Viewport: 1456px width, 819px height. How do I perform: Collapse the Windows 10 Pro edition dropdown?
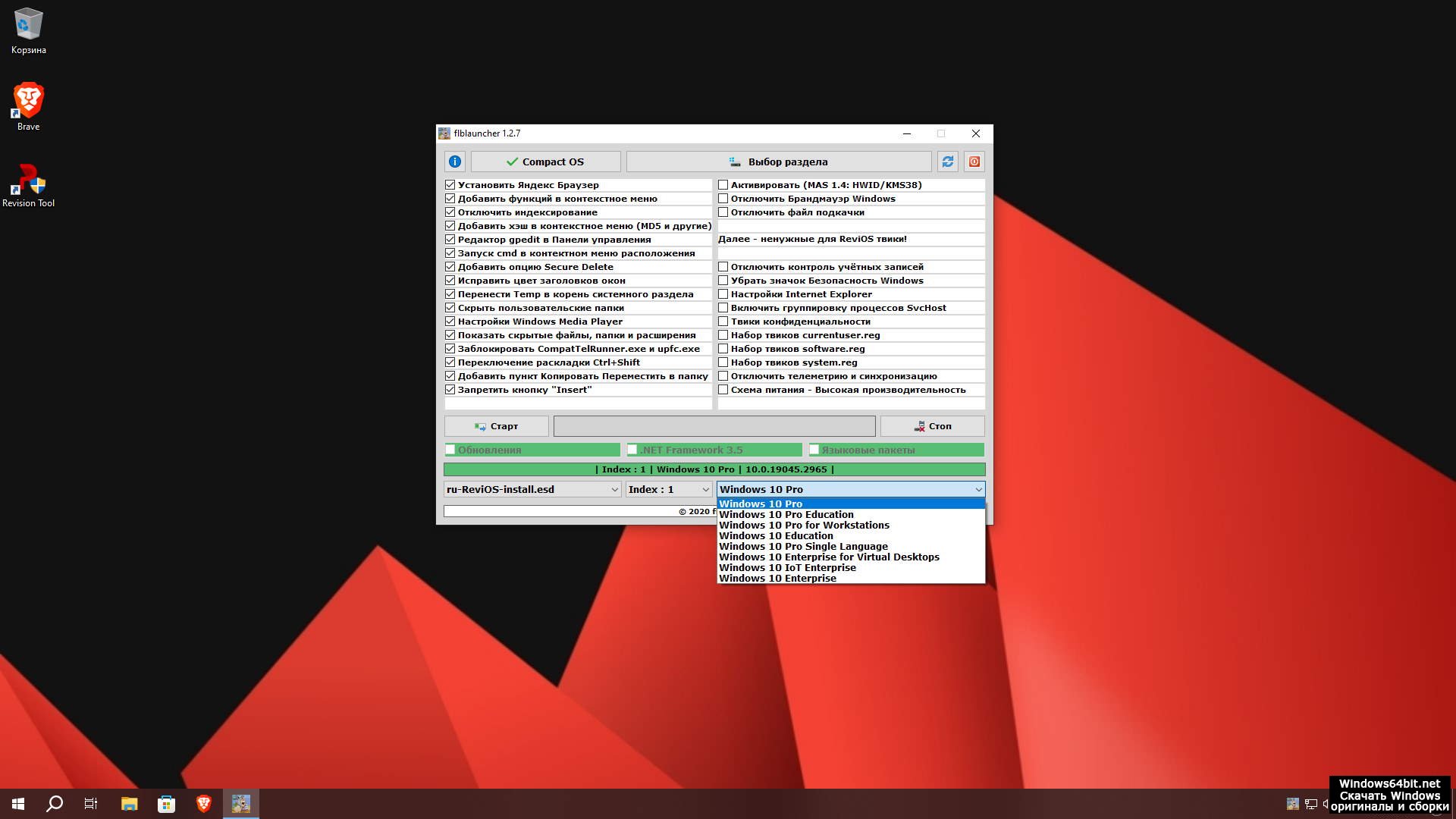pos(977,490)
